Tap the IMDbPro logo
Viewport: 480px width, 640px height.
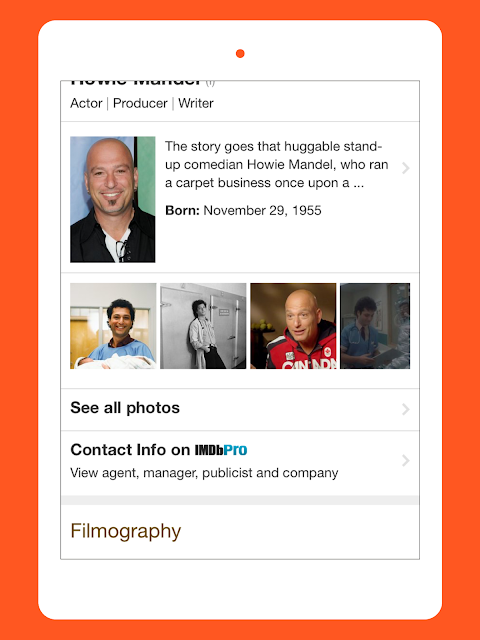point(221,450)
